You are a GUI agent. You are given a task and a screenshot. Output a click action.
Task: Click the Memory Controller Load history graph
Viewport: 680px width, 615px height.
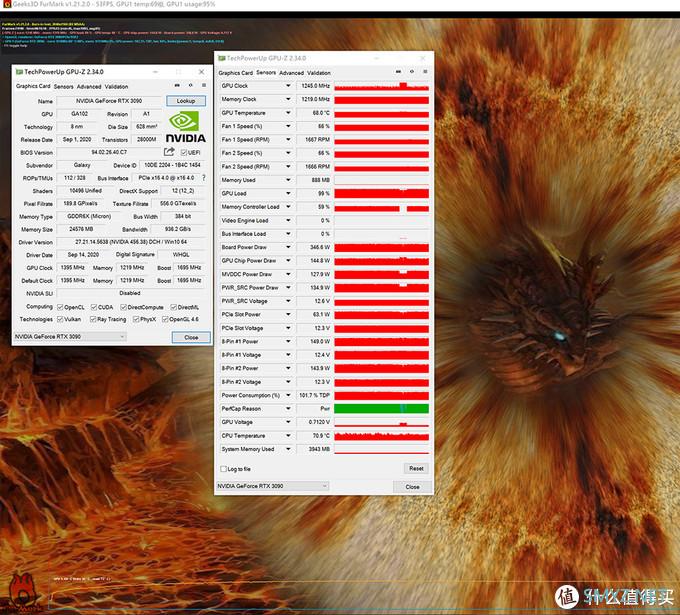(x=382, y=207)
